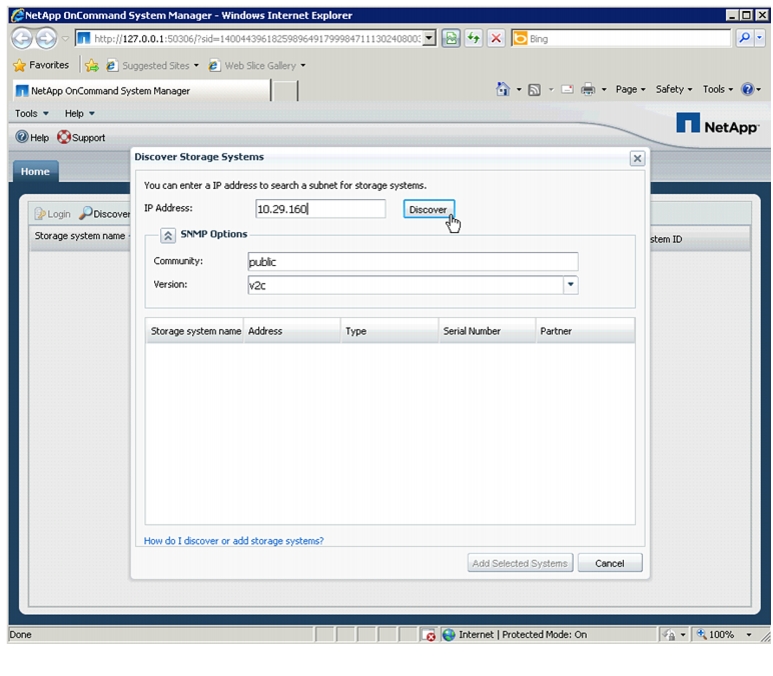Viewport: 773px width, 676px height.
Task: Click the RSS feeds icon
Action: point(534,90)
